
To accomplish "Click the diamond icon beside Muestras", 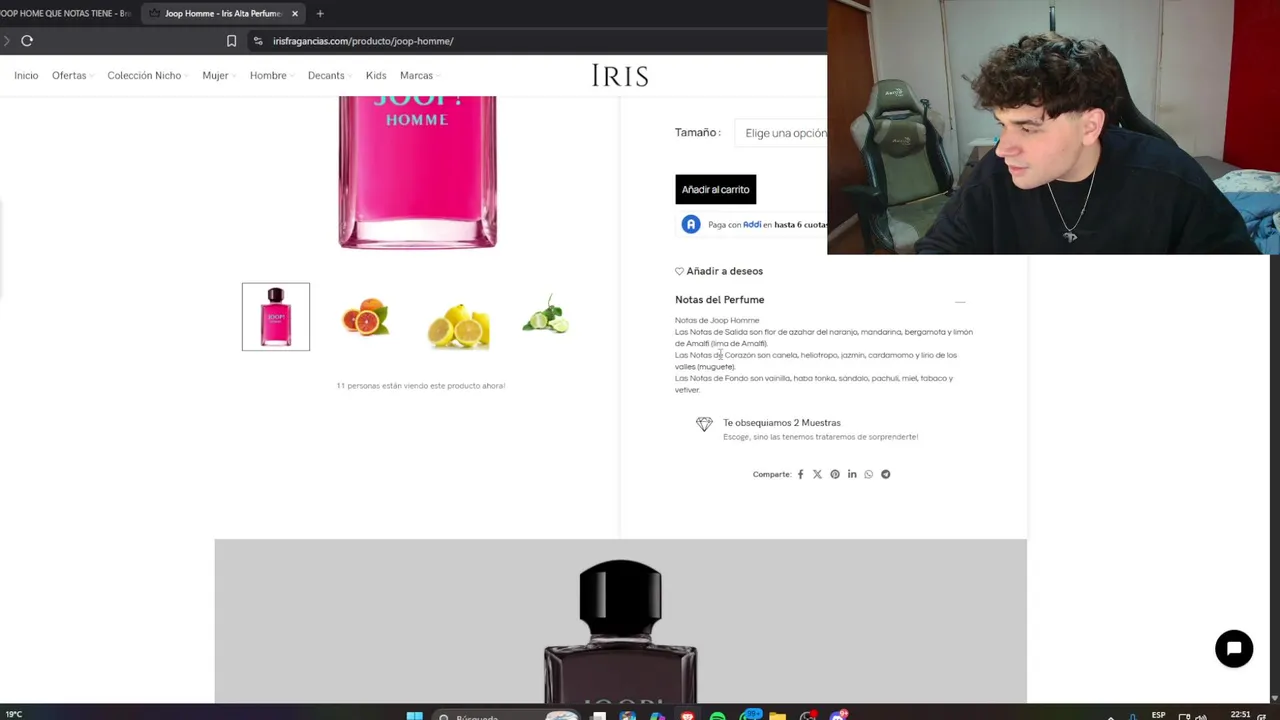I will point(704,424).
